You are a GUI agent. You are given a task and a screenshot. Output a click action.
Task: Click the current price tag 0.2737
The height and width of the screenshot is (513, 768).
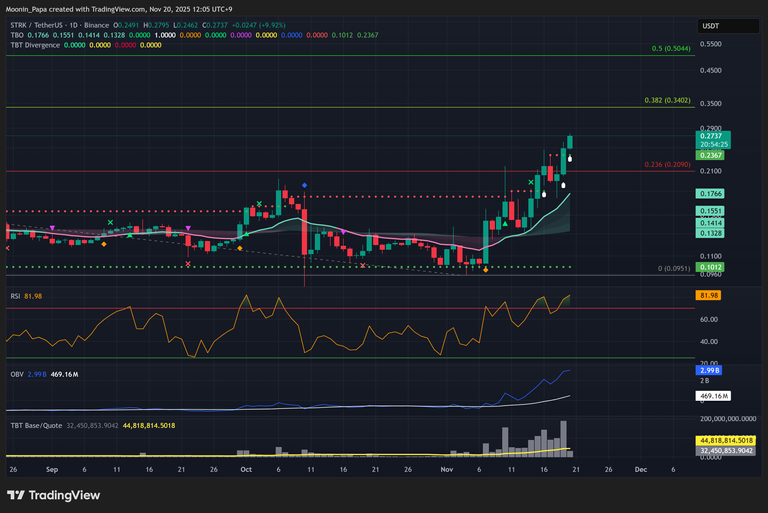pyautogui.click(x=711, y=136)
